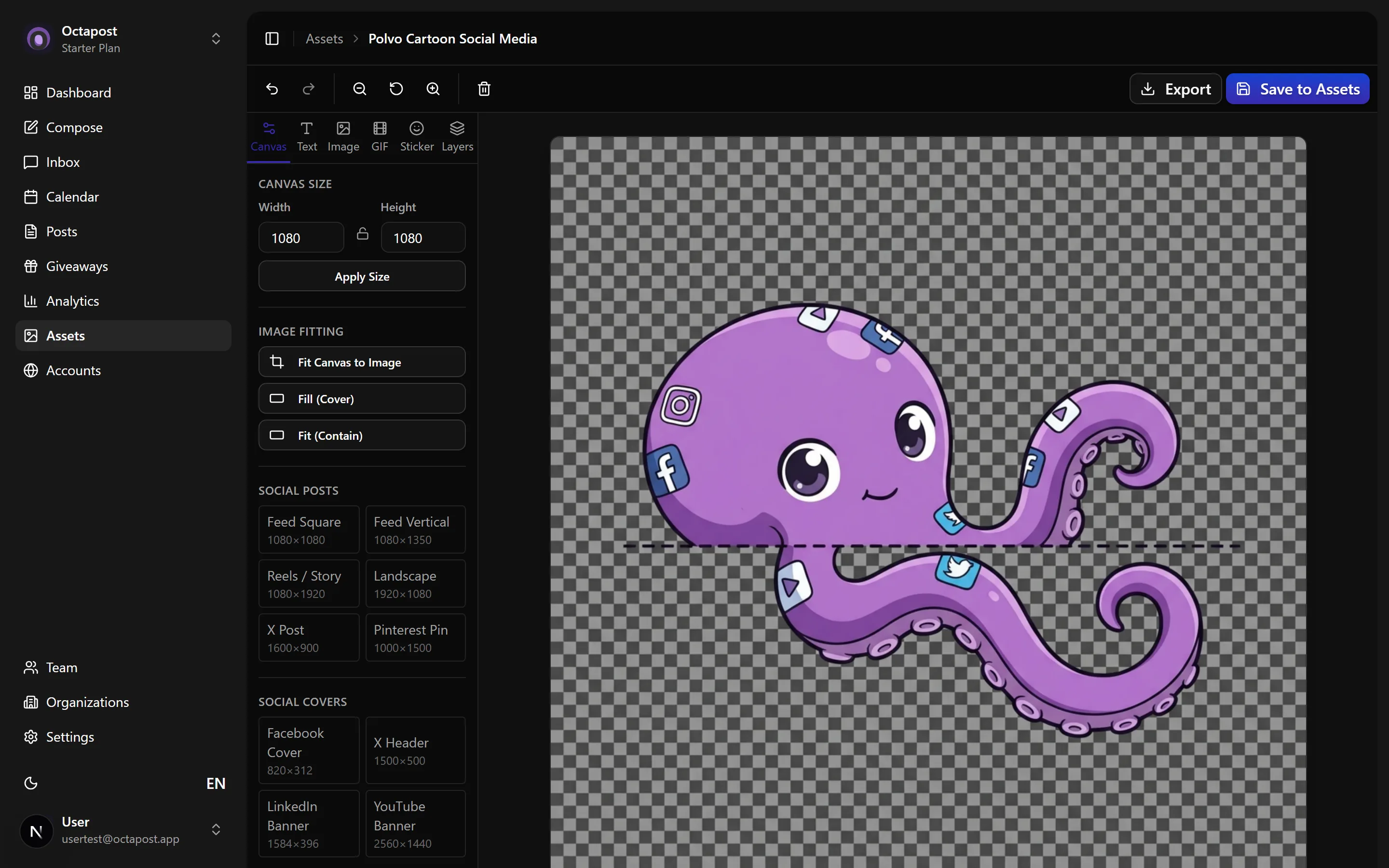Screen dimensions: 1389x868
Task: Click the redo arrow icon
Action: click(309, 89)
